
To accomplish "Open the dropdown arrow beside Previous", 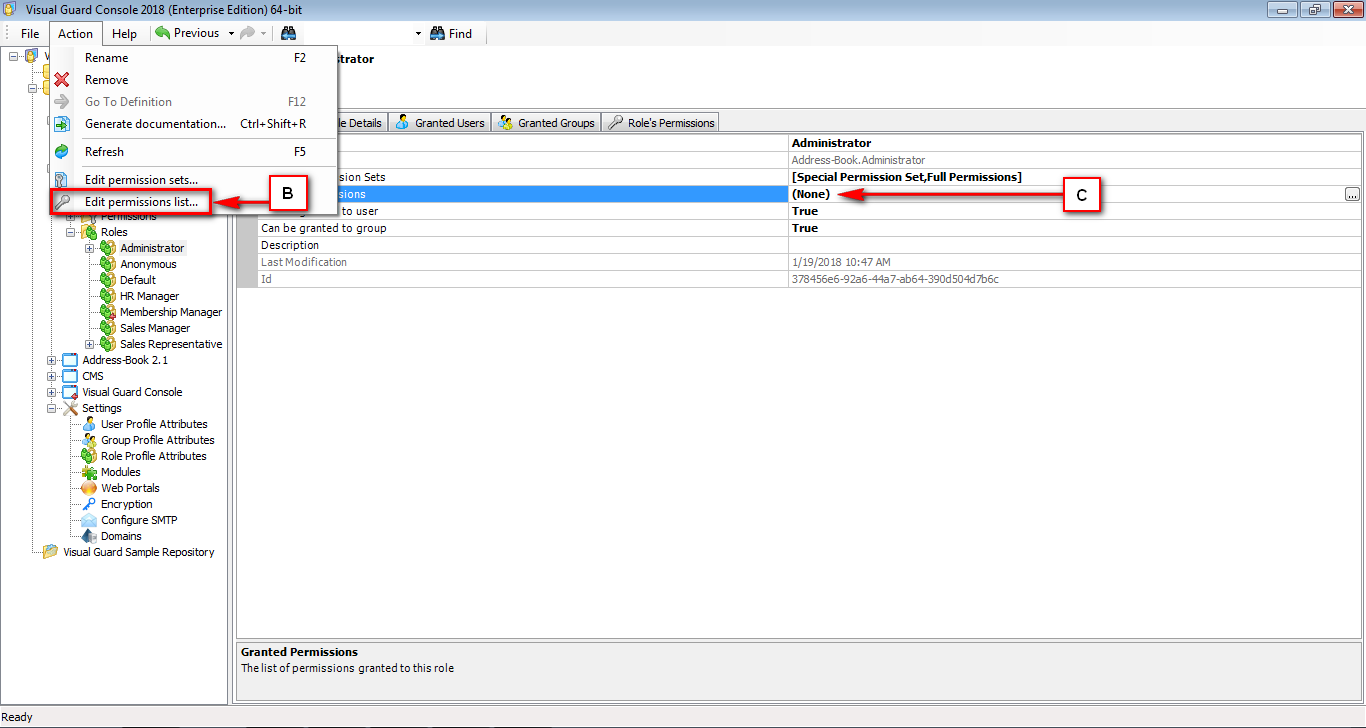I will click(229, 32).
